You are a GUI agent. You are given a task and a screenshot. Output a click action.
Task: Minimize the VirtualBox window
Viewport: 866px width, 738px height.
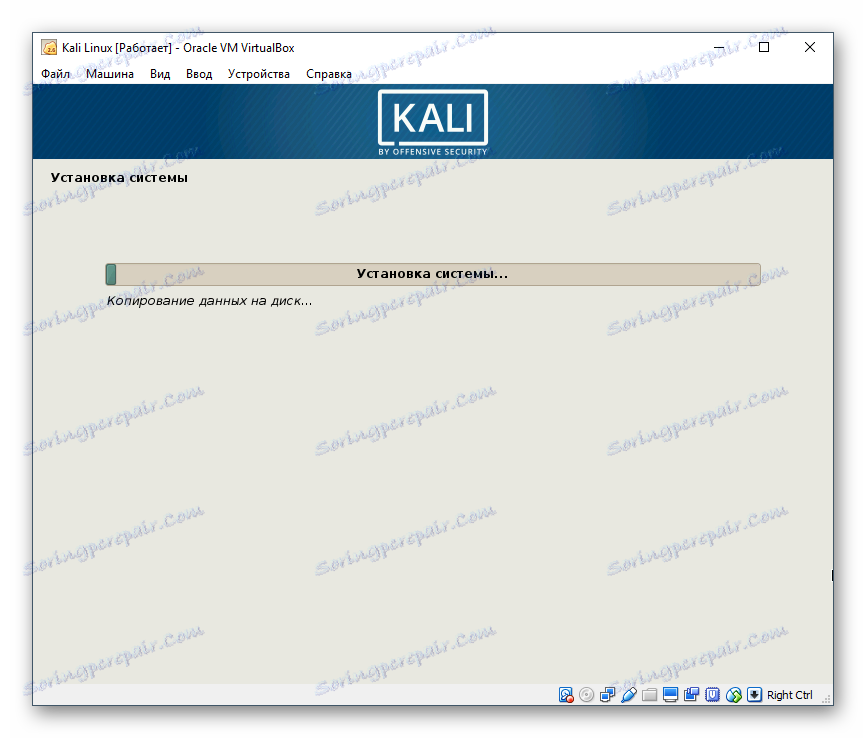719,48
